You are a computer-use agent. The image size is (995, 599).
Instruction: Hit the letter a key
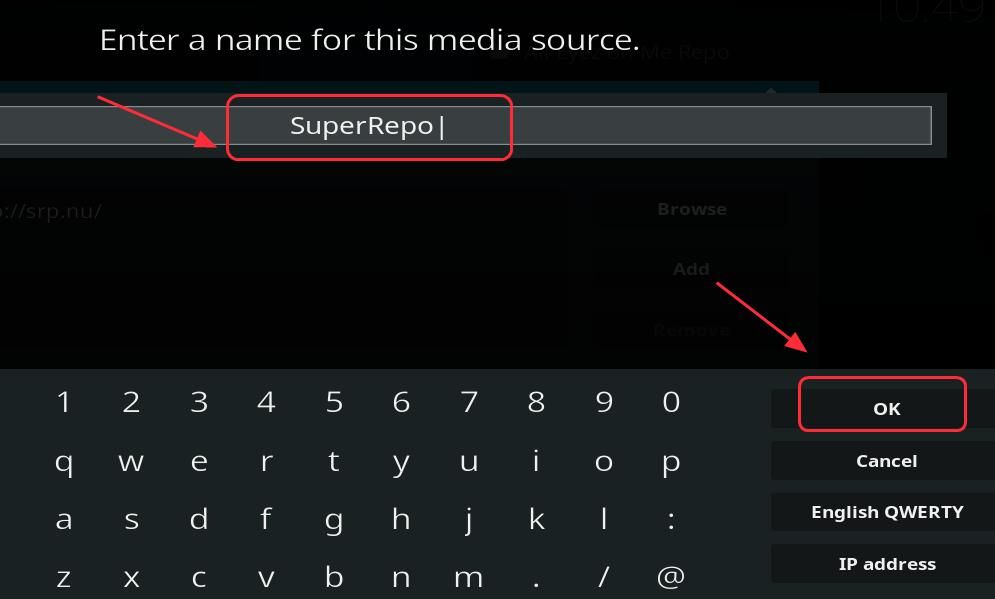[x=64, y=519]
